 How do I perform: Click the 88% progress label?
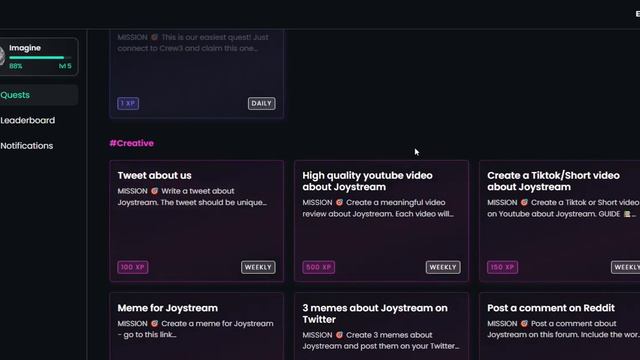coord(16,66)
